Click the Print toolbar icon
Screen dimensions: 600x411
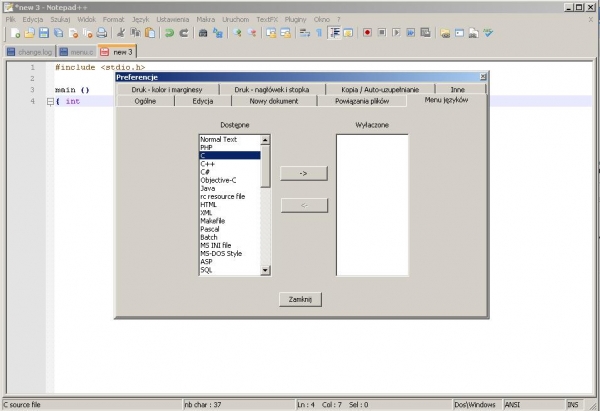[x=102, y=33]
